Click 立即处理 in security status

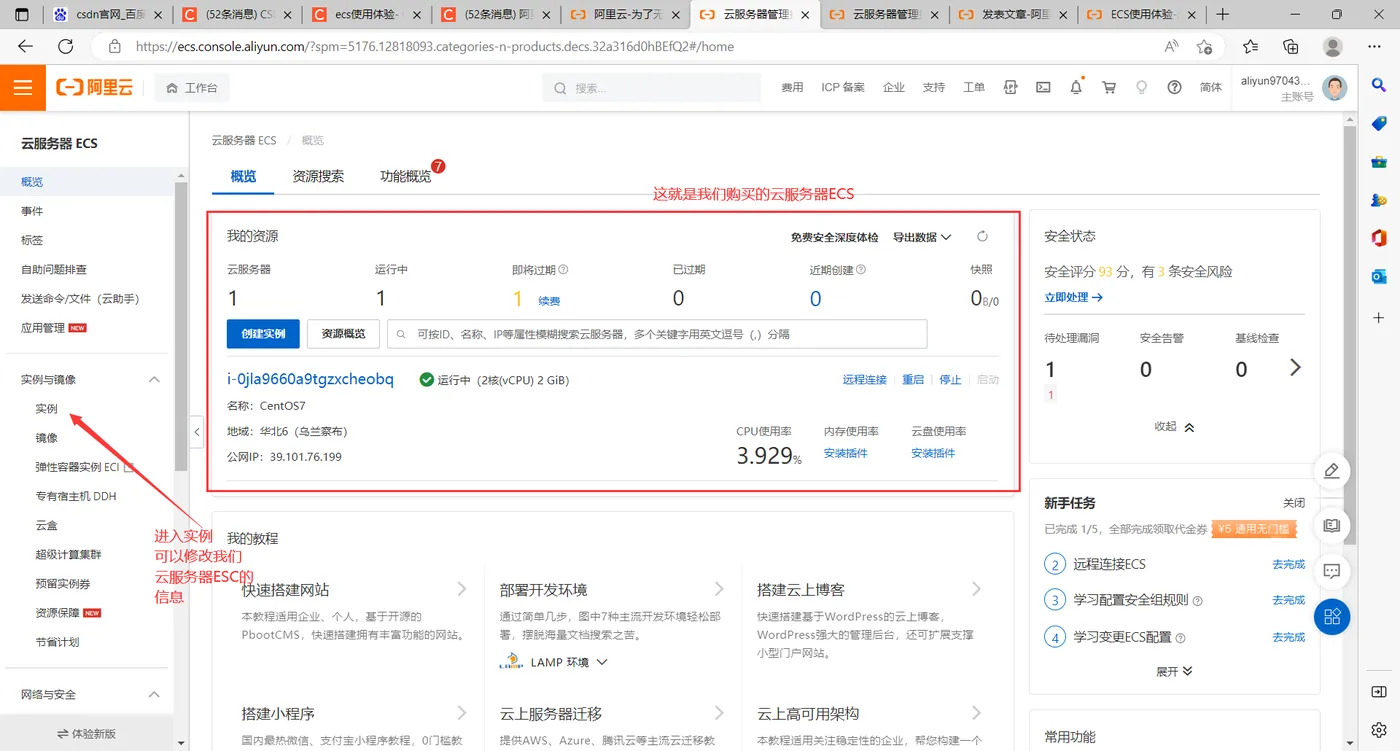[1073, 298]
